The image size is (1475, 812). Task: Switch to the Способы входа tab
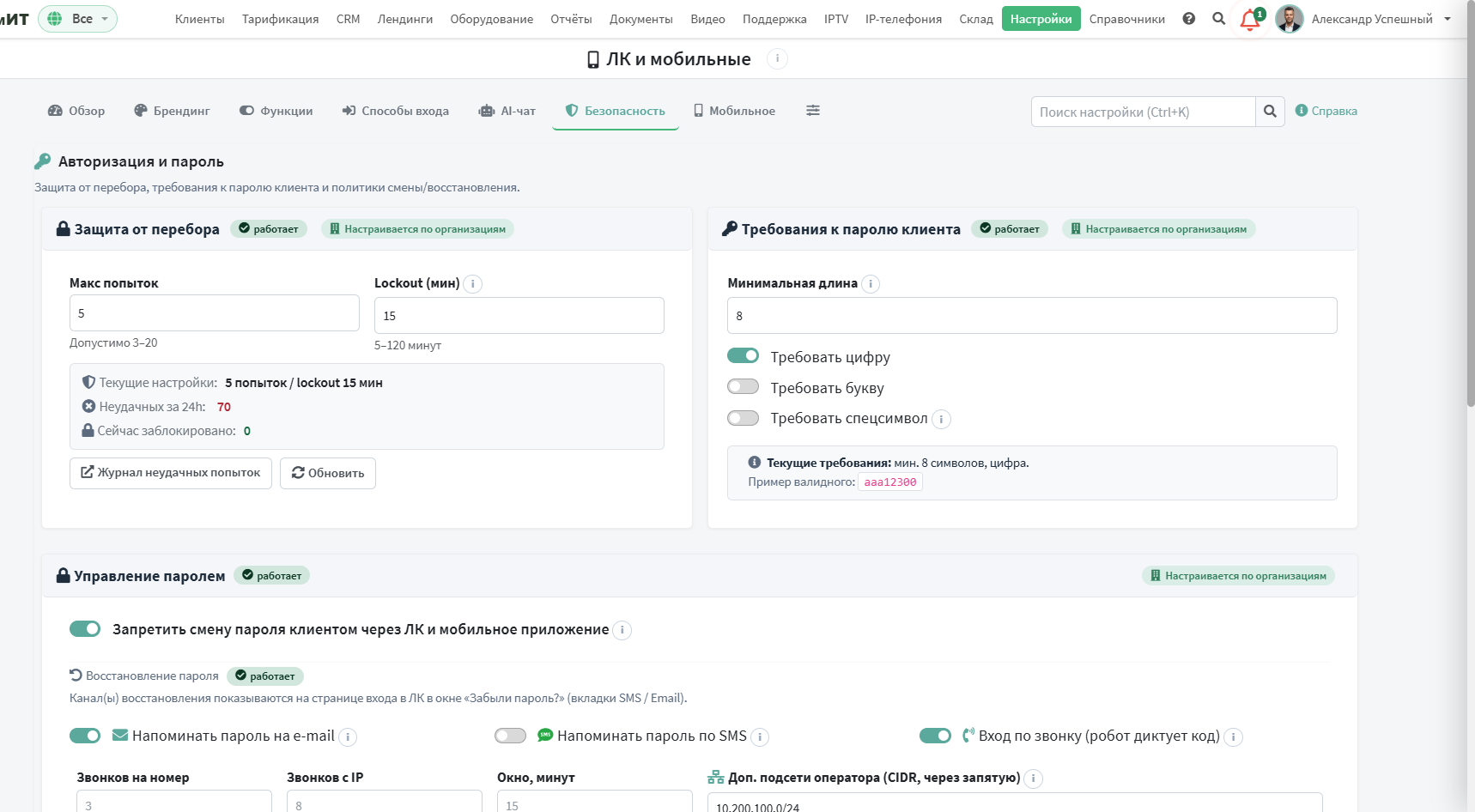click(396, 111)
